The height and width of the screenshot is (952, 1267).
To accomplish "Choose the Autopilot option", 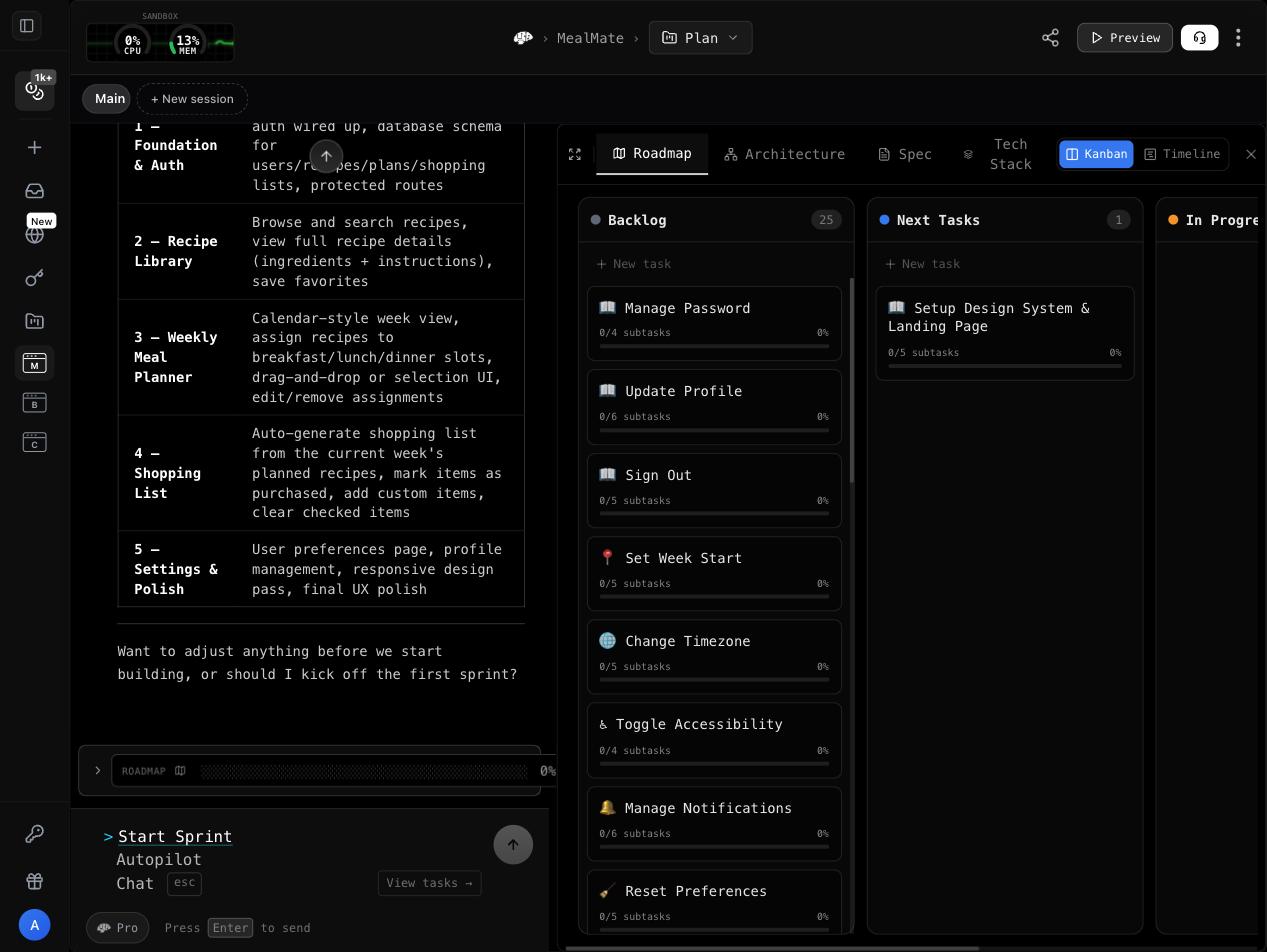I will pos(159,860).
